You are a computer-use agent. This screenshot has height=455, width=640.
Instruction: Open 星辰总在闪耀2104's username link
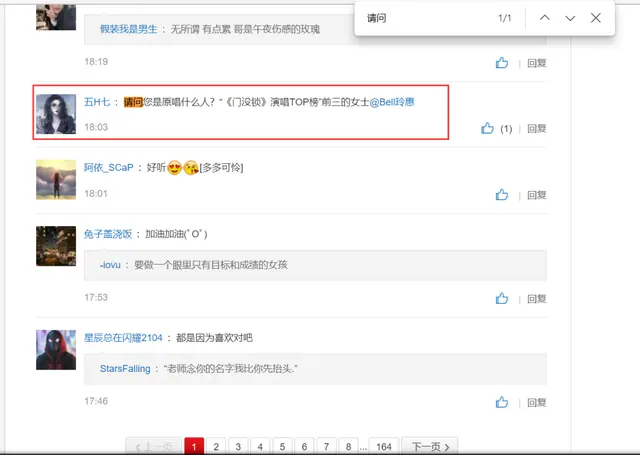[x=123, y=338]
